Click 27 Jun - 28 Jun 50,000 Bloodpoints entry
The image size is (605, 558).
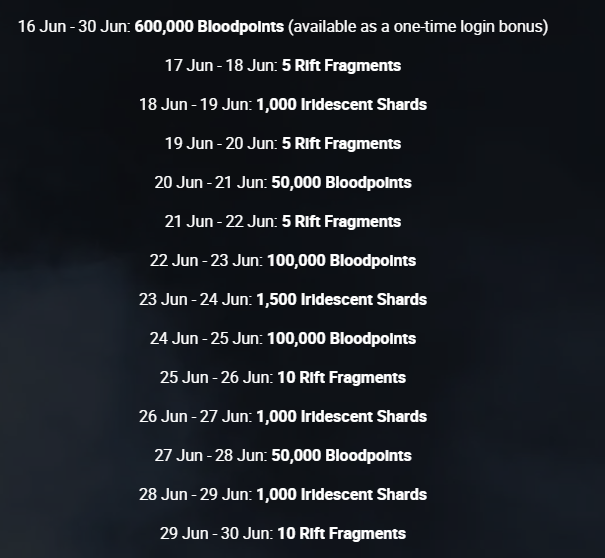click(x=282, y=456)
